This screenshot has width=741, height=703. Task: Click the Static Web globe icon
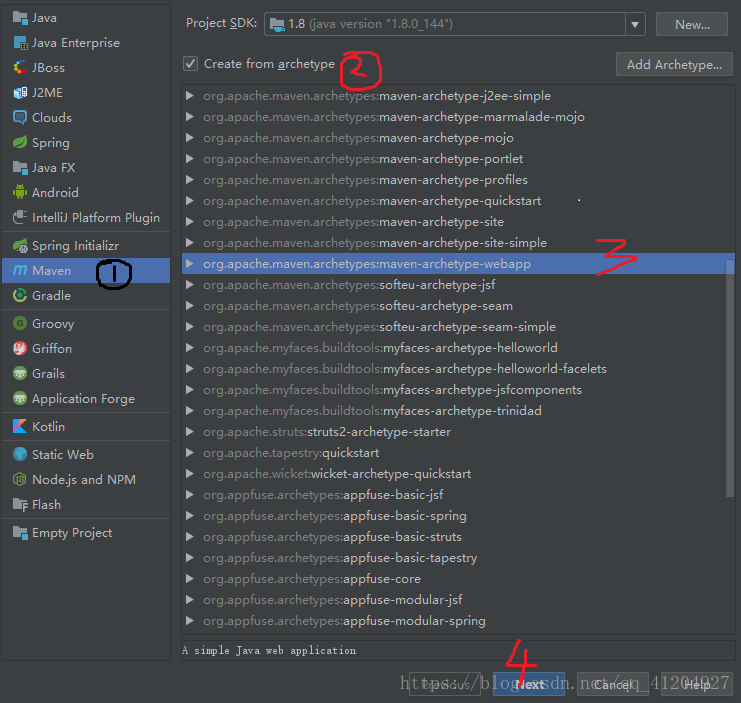[20, 454]
